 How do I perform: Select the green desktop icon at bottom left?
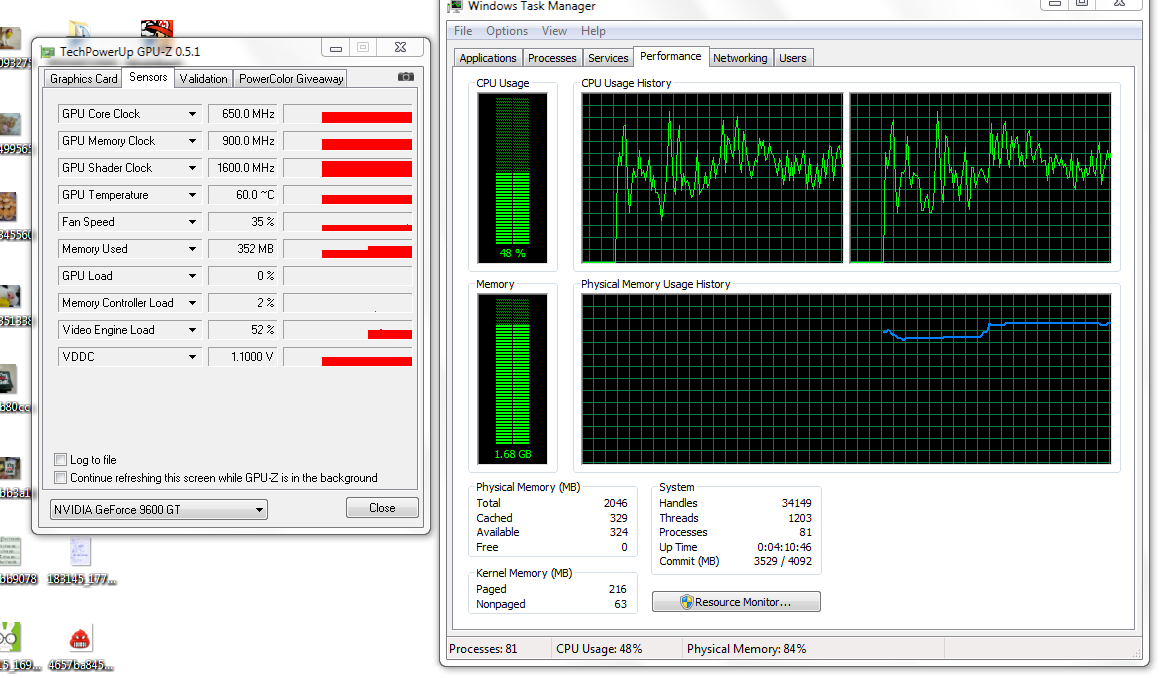(x=10, y=638)
